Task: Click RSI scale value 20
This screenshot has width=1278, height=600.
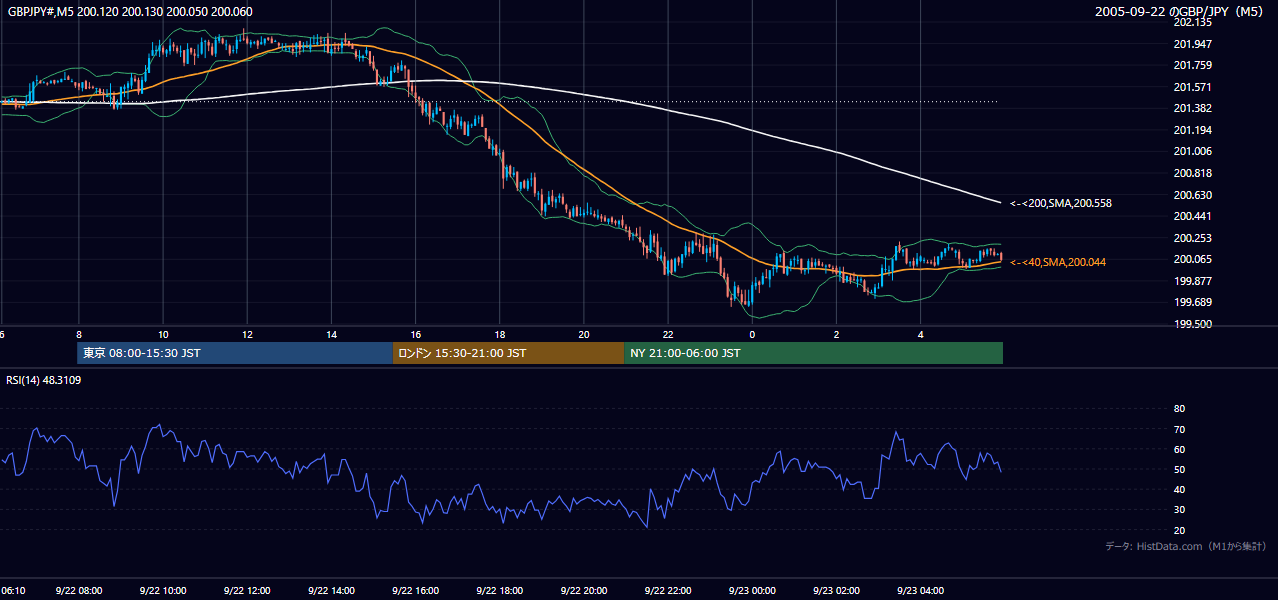Action: 1179,530
